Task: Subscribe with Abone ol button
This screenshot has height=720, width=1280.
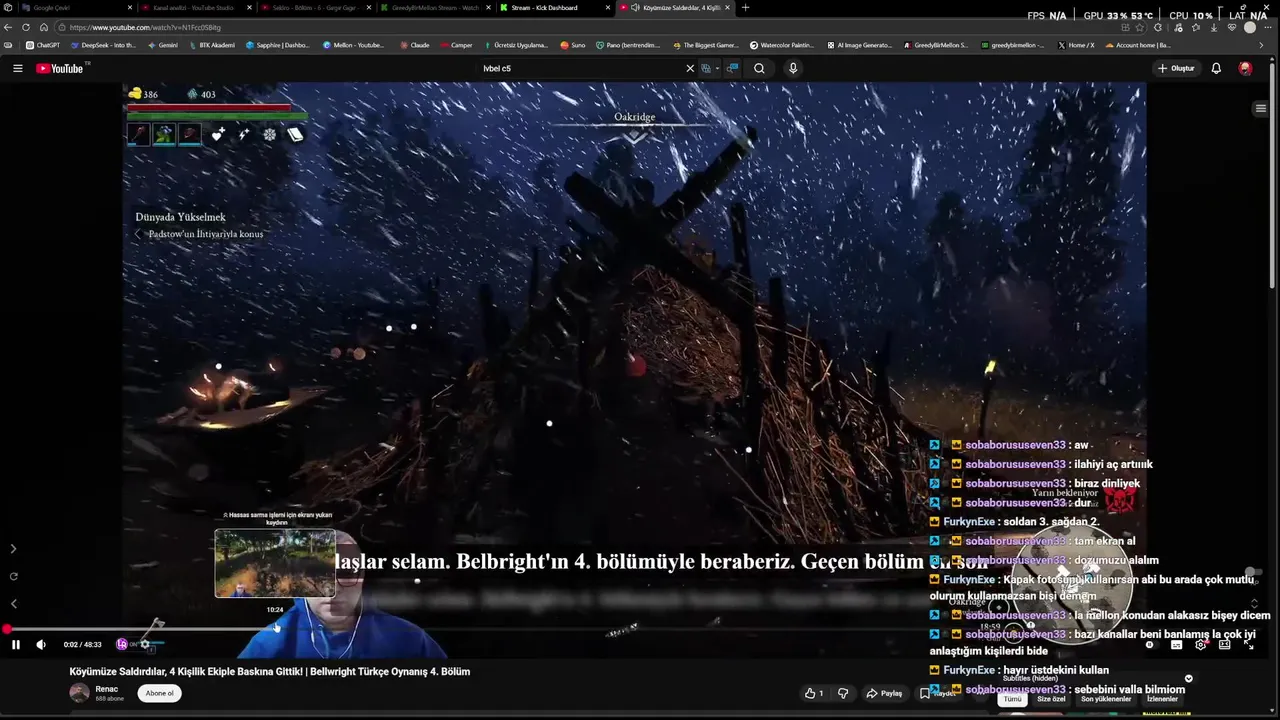Action: 160,693
